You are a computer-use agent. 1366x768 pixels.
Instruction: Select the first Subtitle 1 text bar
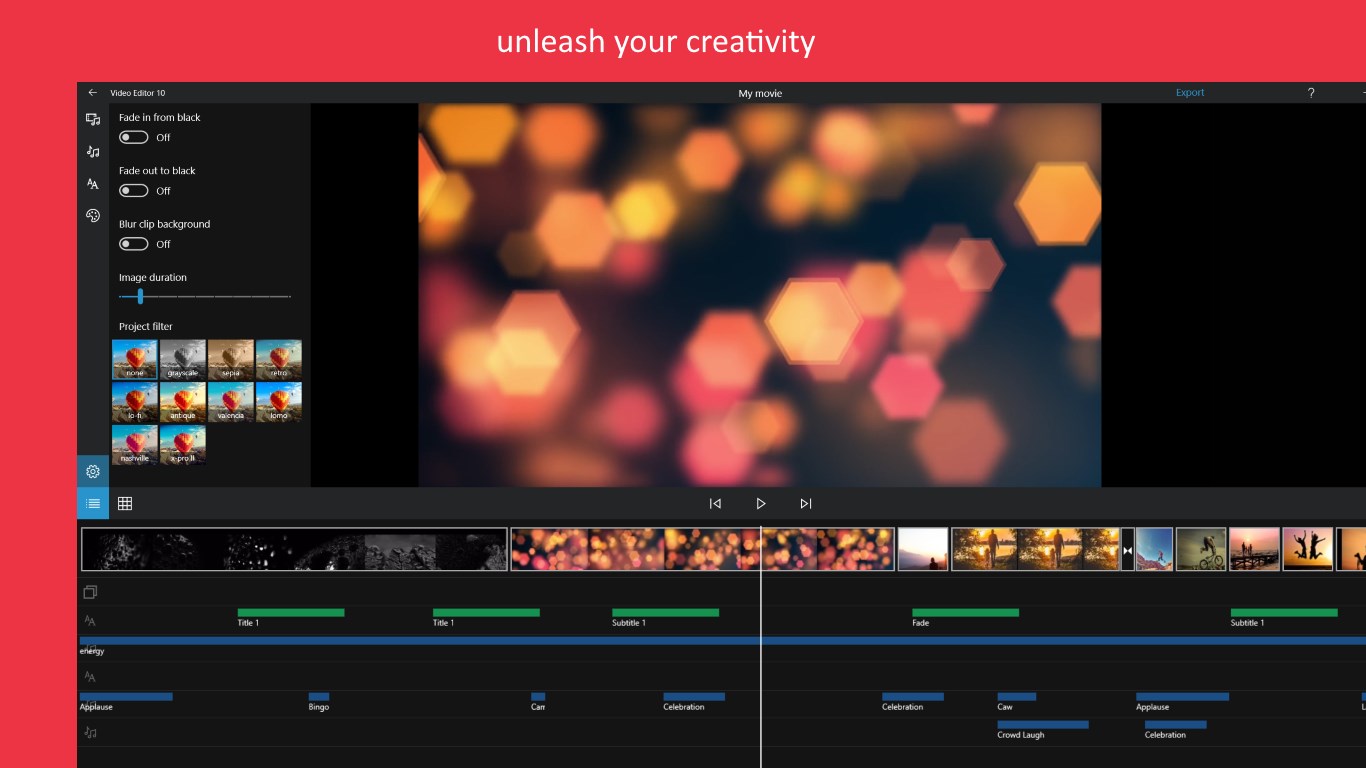point(665,613)
